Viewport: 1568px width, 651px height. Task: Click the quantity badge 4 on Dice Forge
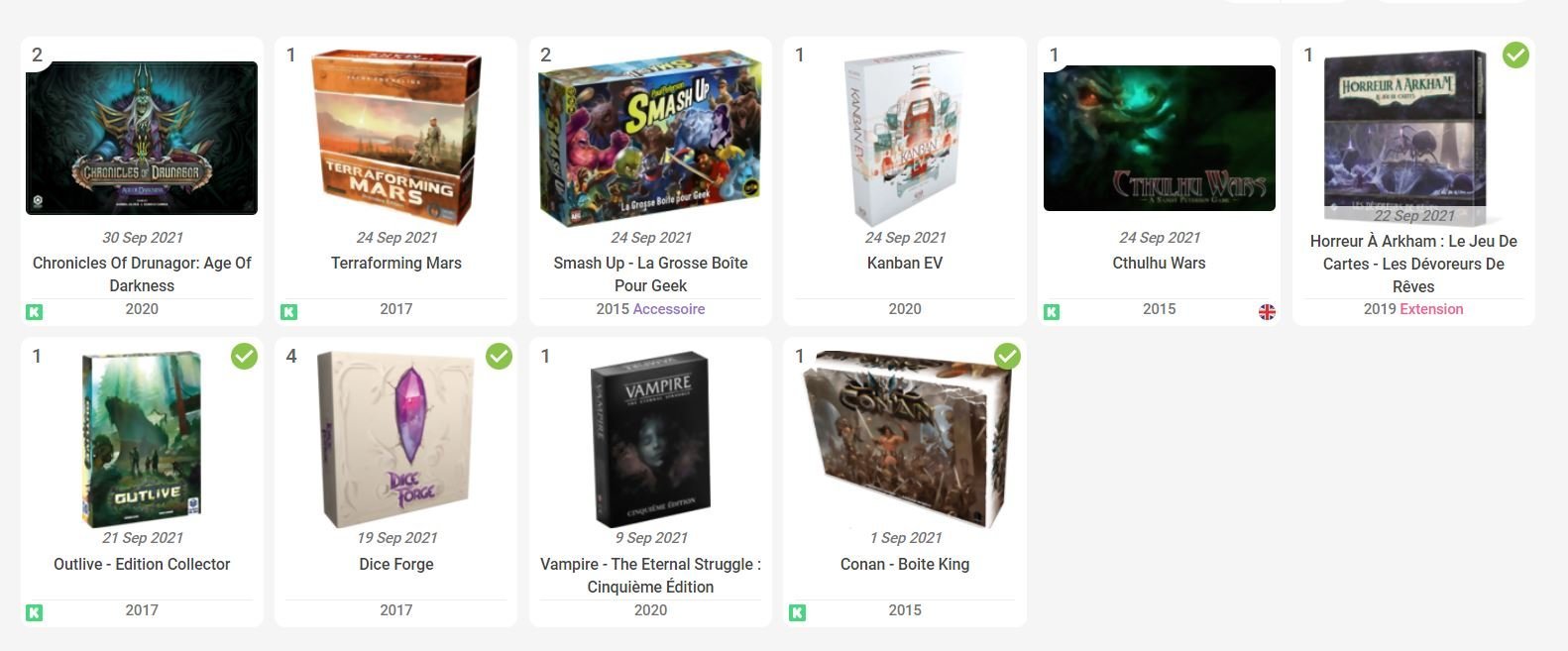tap(291, 356)
